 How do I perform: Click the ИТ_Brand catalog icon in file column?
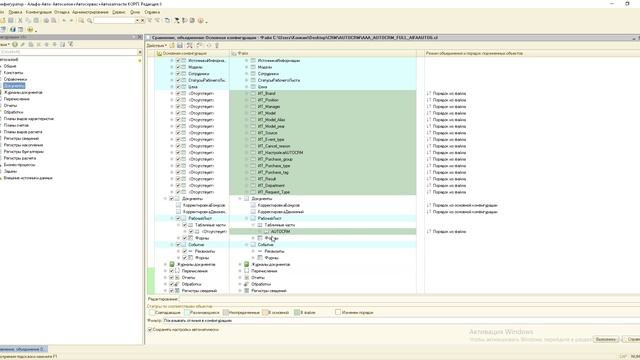(253, 93)
